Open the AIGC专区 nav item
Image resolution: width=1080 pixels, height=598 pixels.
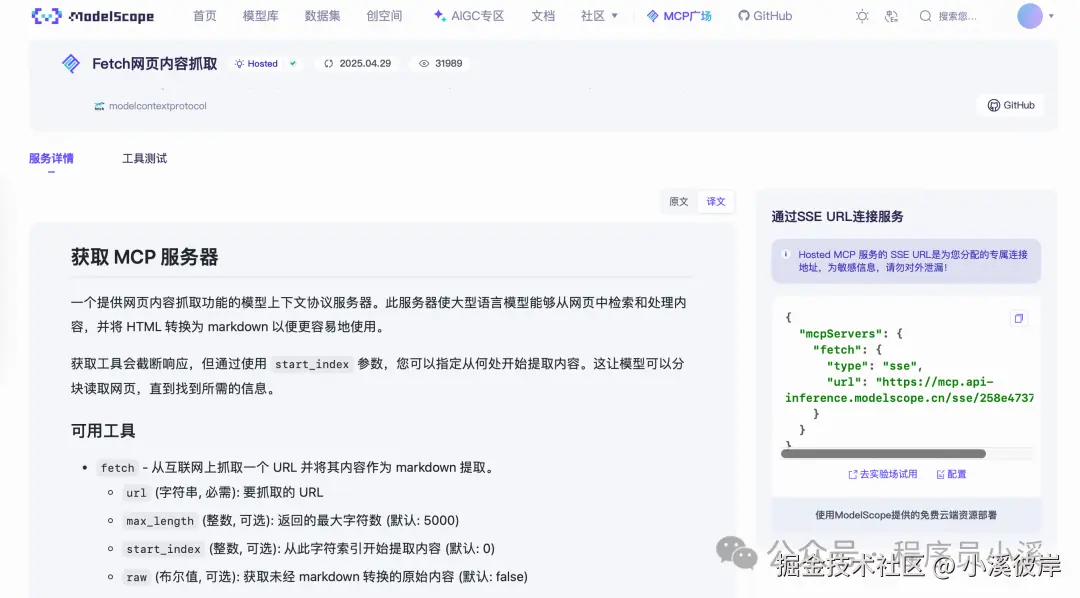(x=469, y=16)
